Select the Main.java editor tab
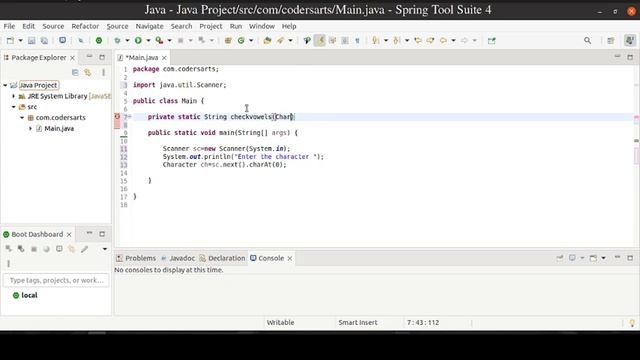Viewport: 640px width, 360px height. 141,58
